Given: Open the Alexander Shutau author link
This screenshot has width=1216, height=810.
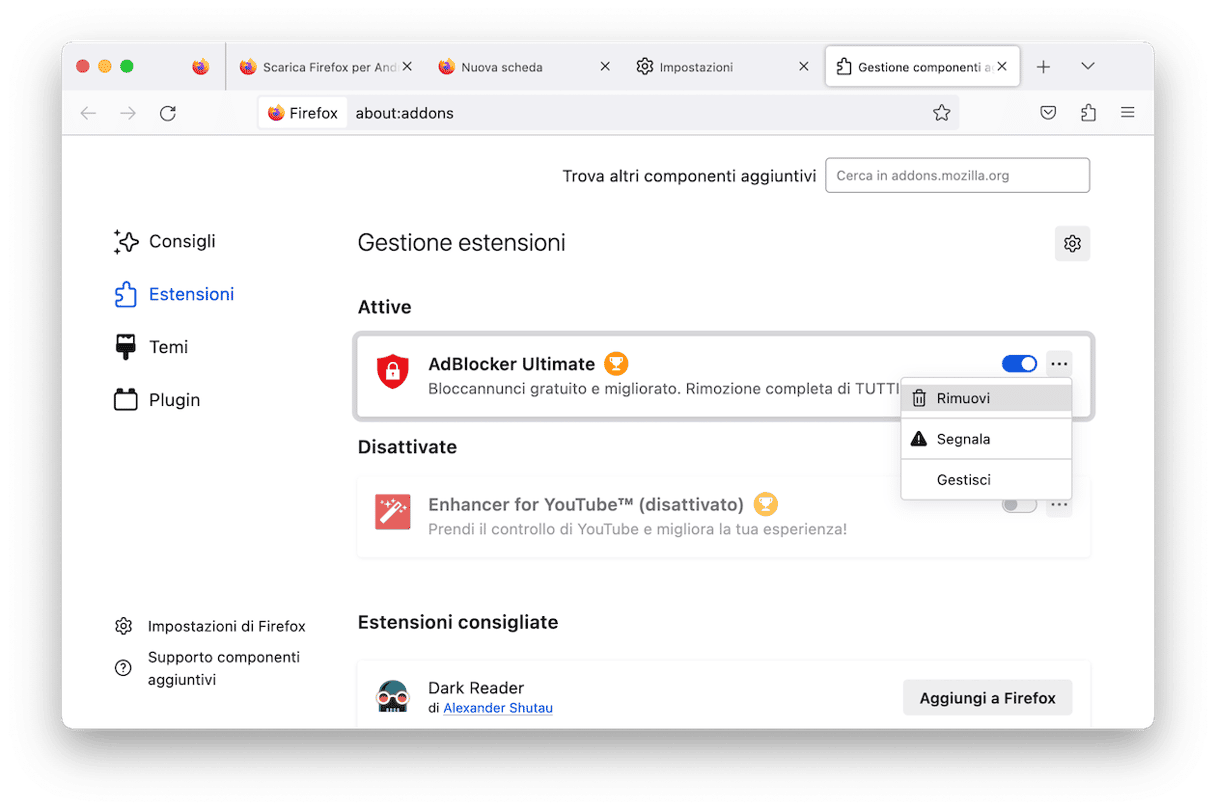Looking at the screenshot, I should point(498,708).
